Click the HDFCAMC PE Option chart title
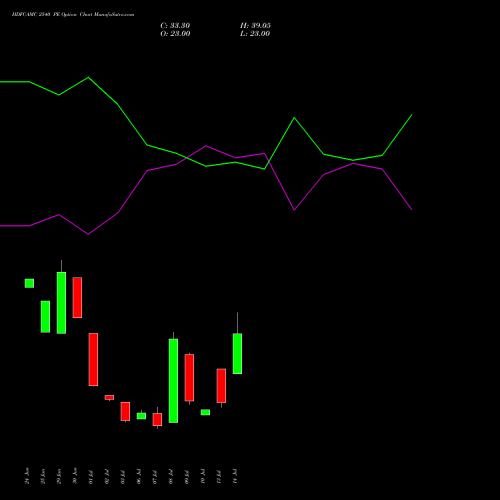The image size is (500, 500). [73, 15]
